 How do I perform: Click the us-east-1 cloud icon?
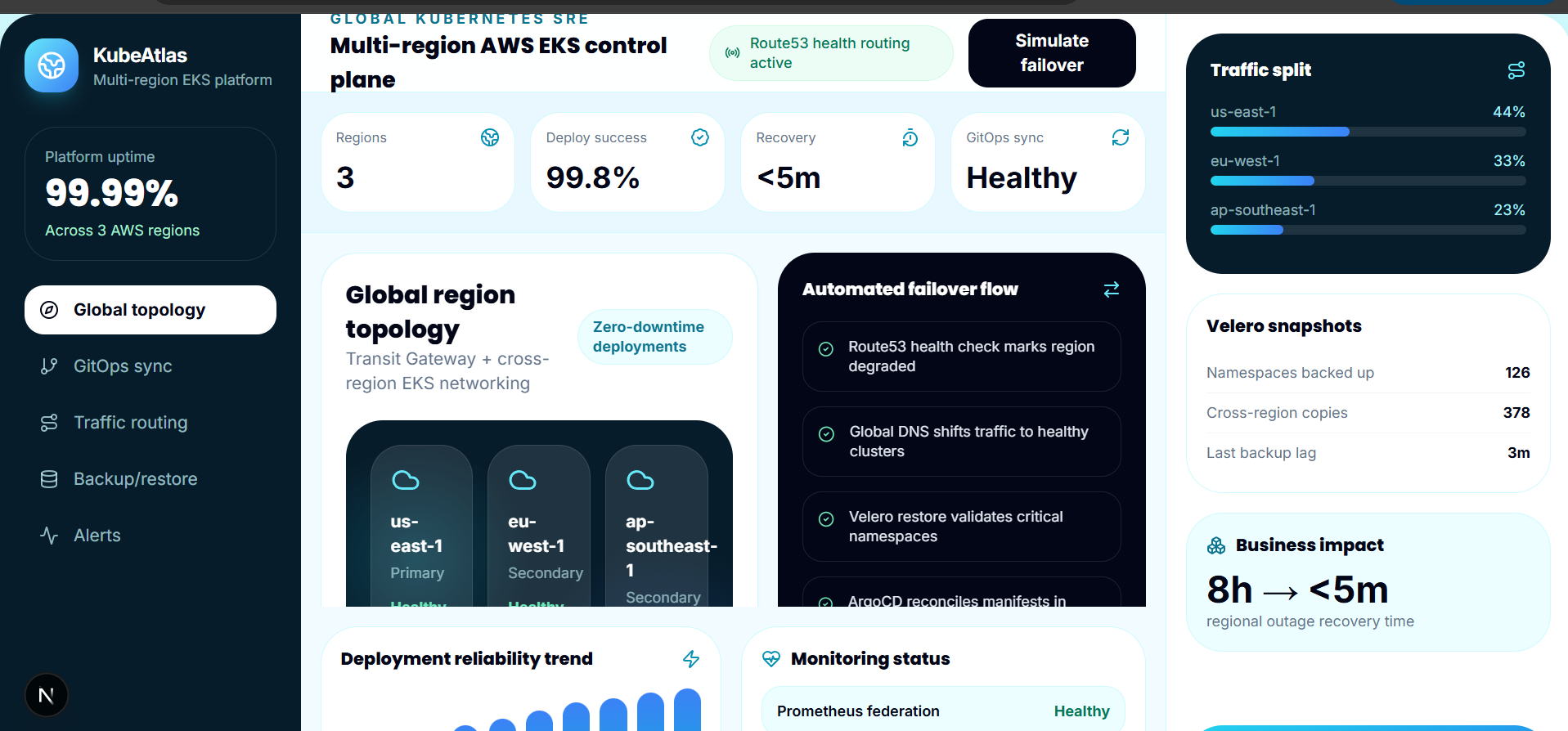(406, 480)
